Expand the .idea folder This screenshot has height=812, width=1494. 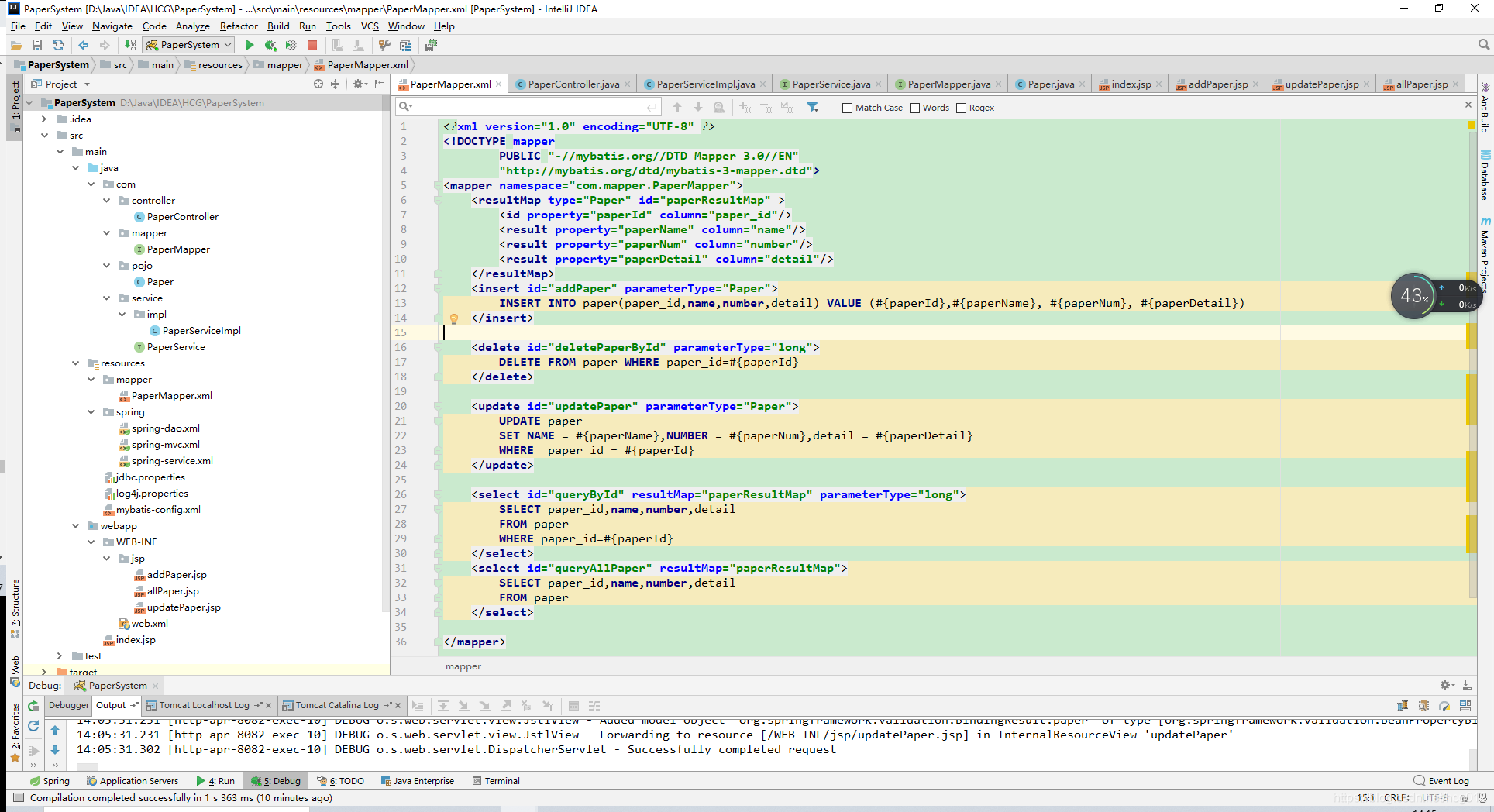(44, 119)
